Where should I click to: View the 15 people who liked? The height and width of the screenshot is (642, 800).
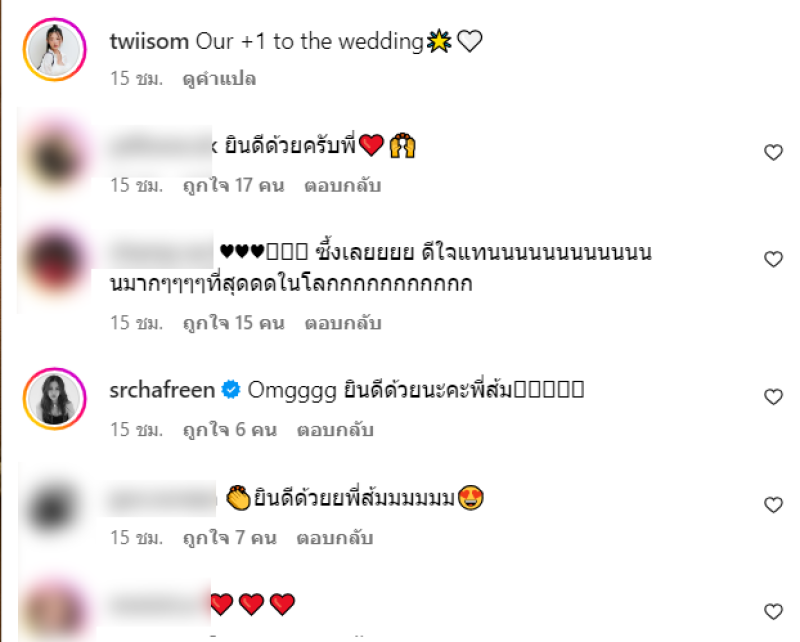[x=233, y=323]
